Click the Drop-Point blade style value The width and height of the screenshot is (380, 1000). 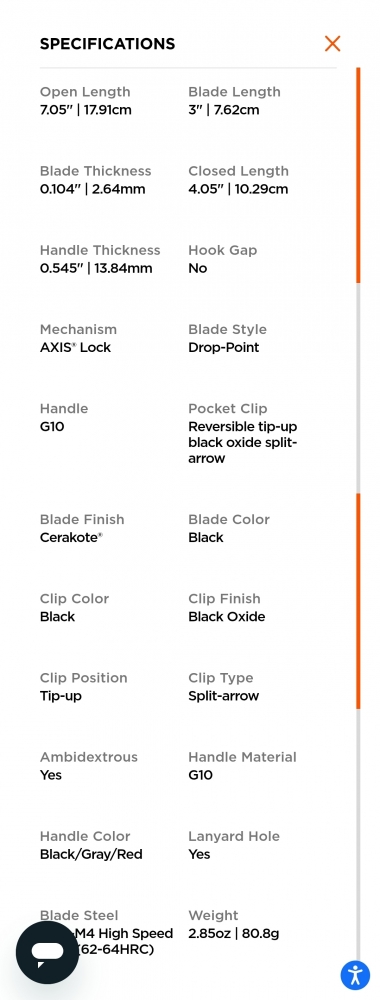[224, 348]
